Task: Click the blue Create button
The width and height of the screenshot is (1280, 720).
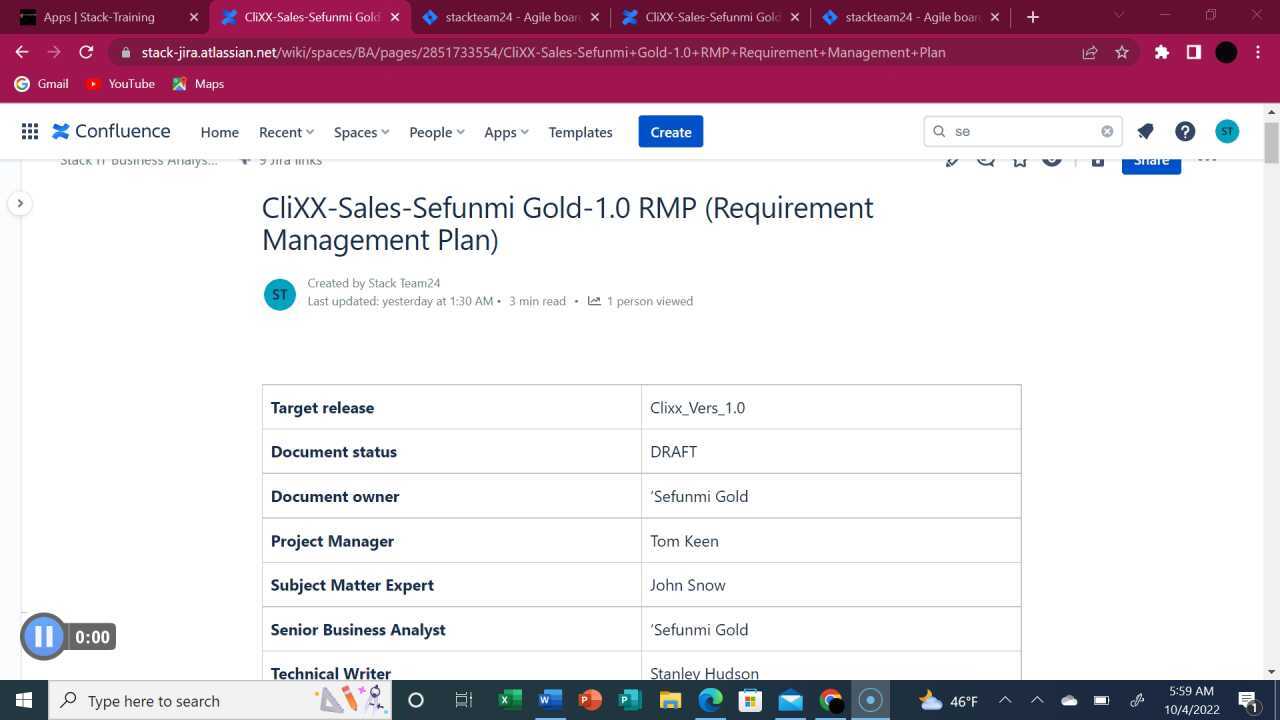Action: 670,131
